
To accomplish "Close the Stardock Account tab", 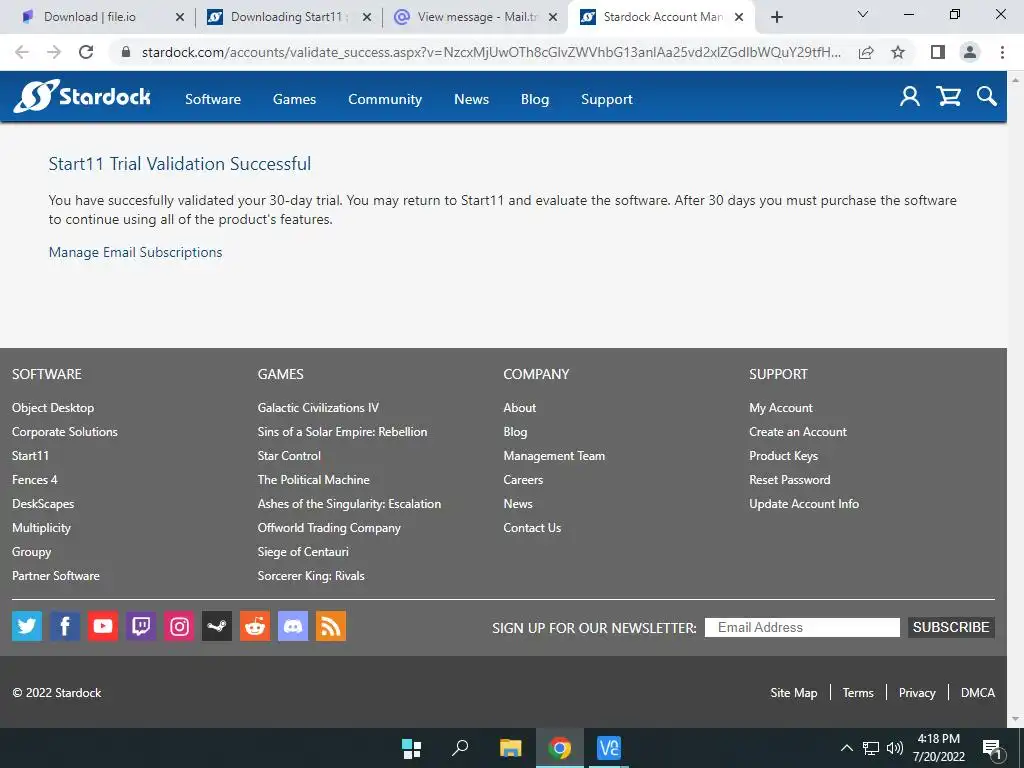I will 739,17.
